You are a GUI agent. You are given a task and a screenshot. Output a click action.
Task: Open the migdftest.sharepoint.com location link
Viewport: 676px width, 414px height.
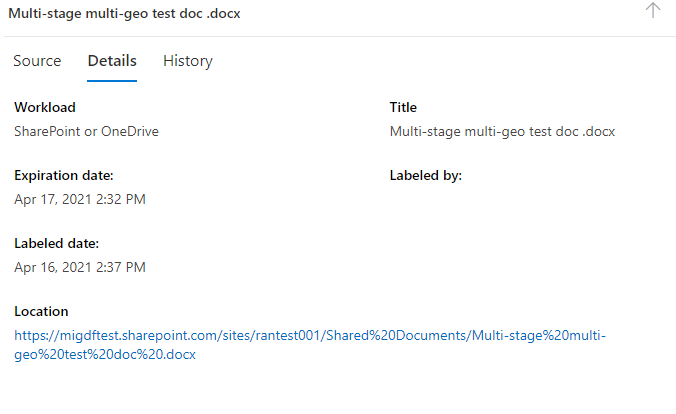[310, 335]
